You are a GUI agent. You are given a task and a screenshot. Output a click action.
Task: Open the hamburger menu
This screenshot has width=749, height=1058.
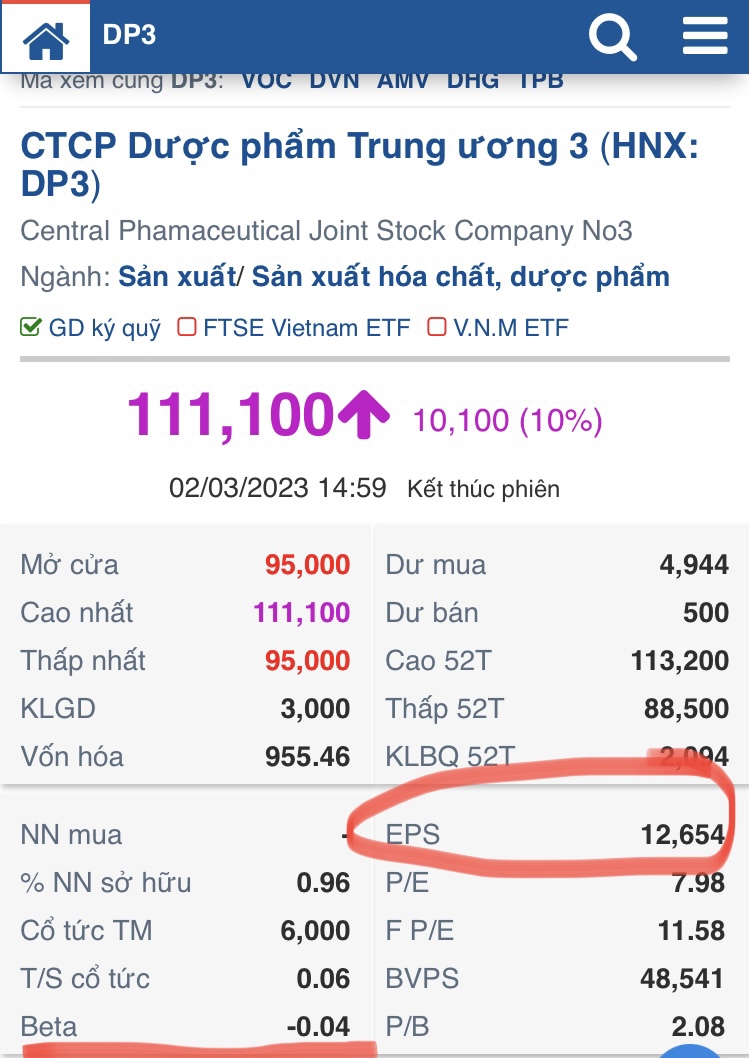[705, 36]
